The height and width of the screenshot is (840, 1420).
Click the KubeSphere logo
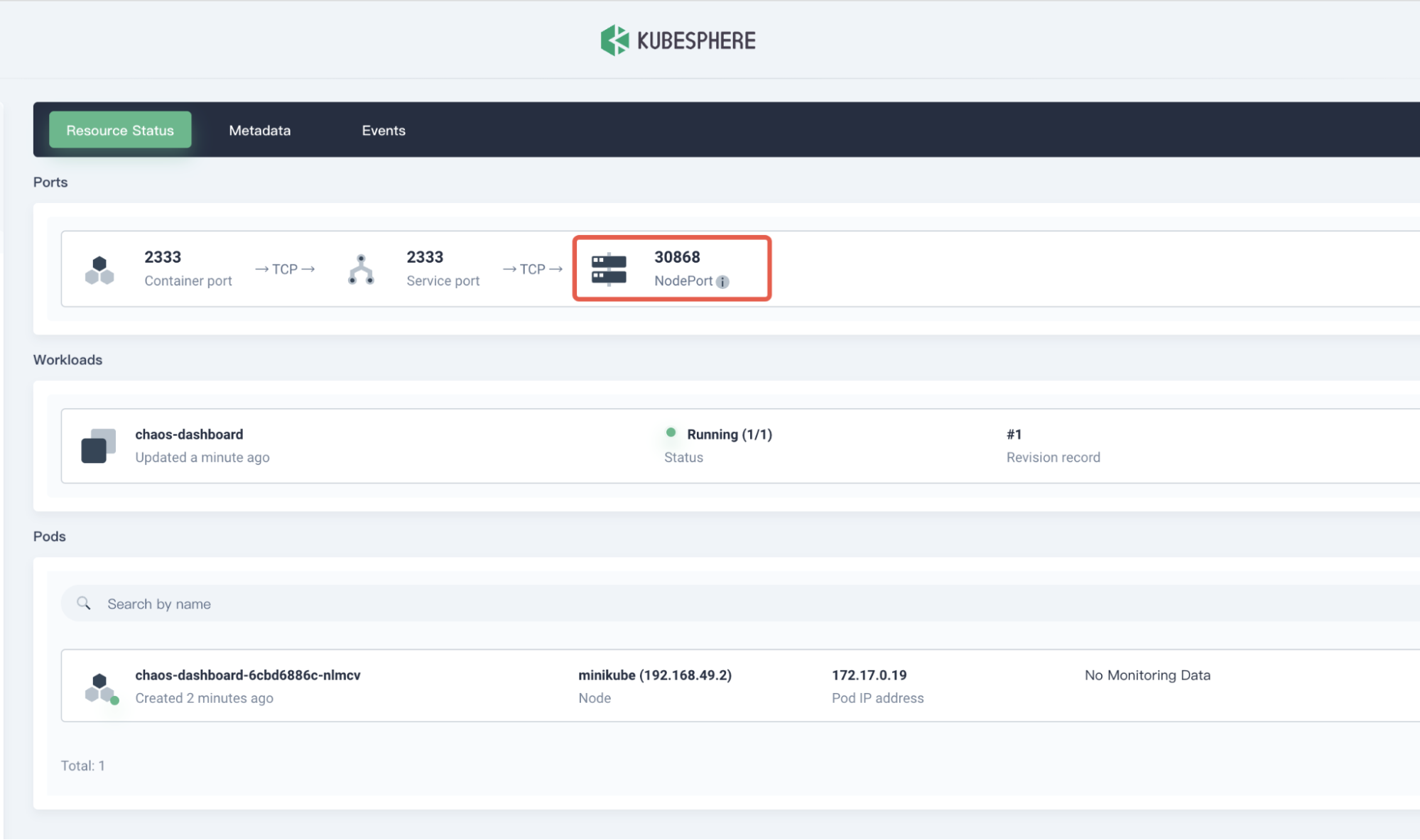coord(678,40)
